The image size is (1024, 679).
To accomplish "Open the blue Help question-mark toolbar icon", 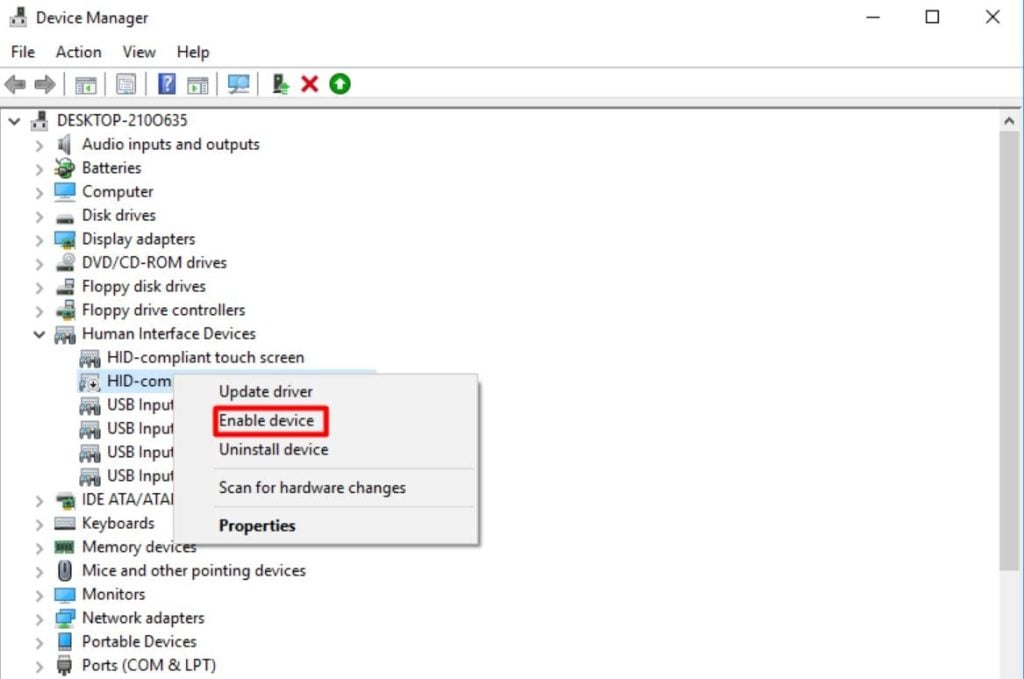I will pos(167,84).
